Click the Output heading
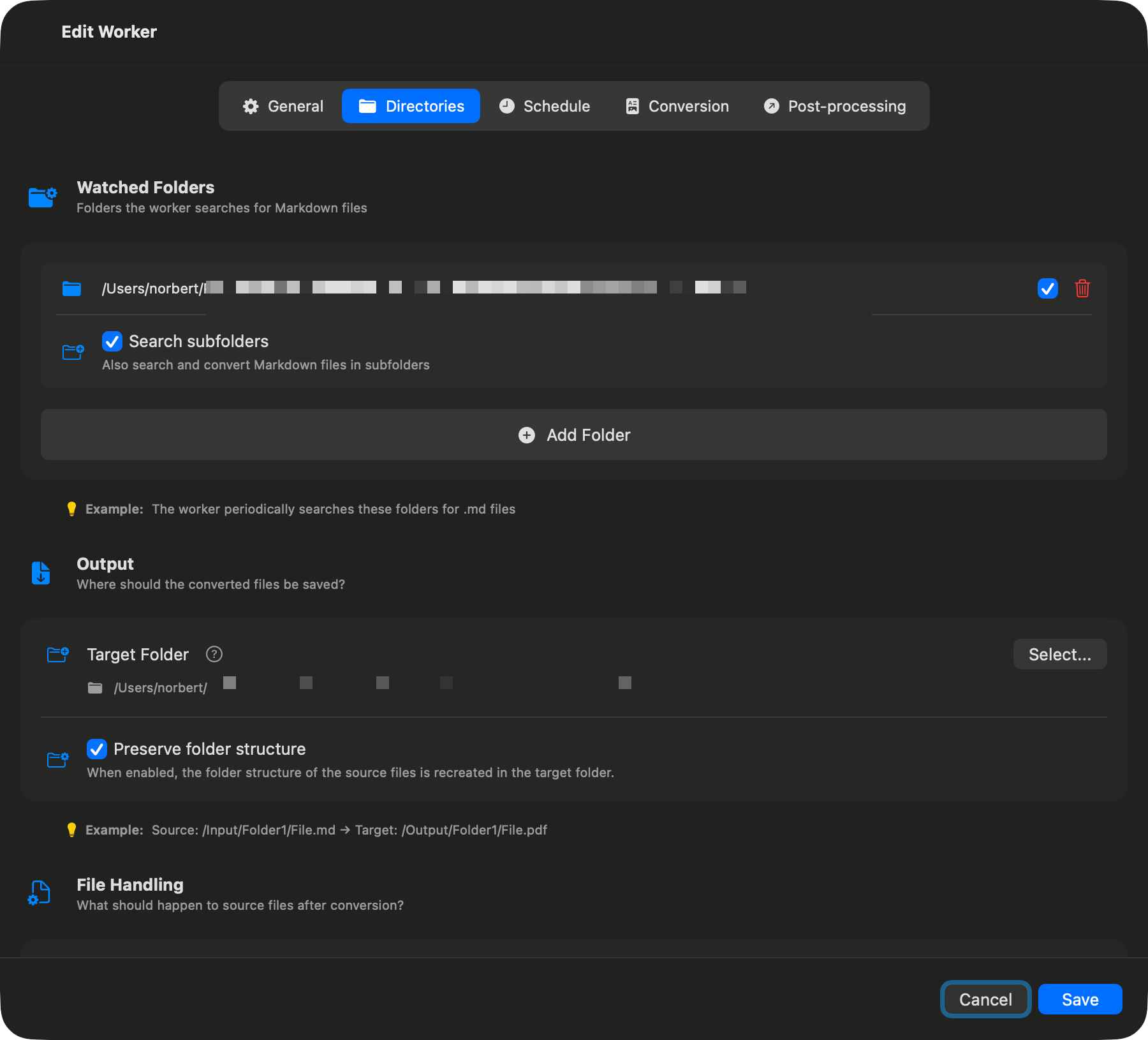1148x1040 pixels. [105, 563]
